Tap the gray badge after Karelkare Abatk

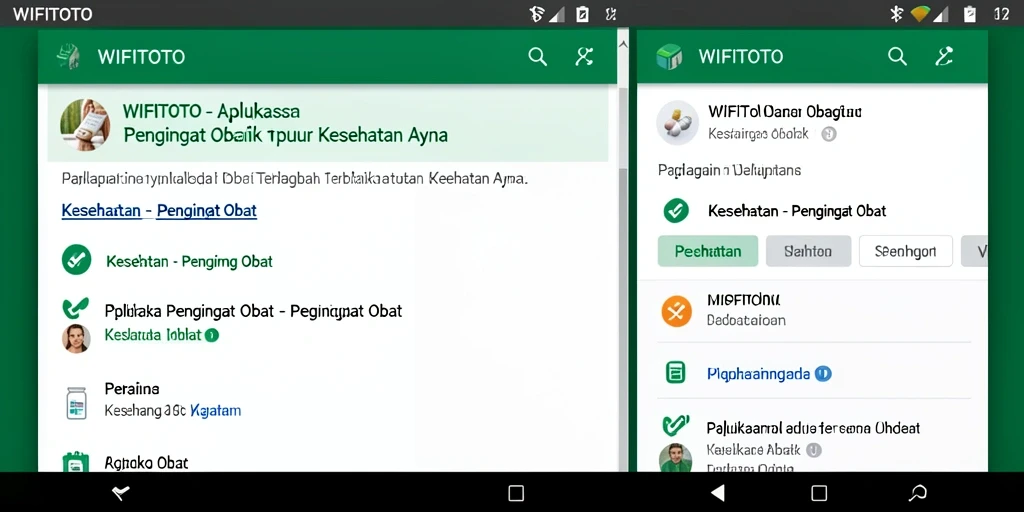point(814,450)
